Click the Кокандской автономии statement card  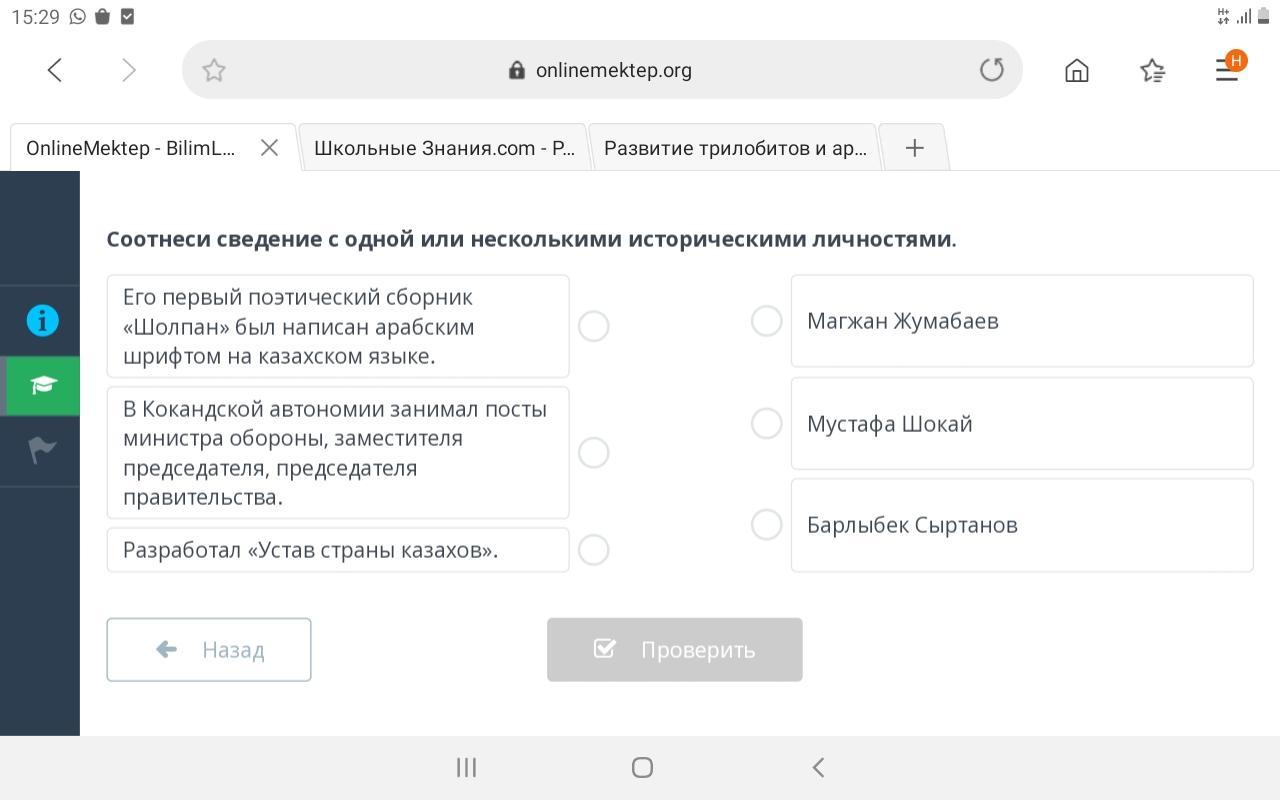338,453
